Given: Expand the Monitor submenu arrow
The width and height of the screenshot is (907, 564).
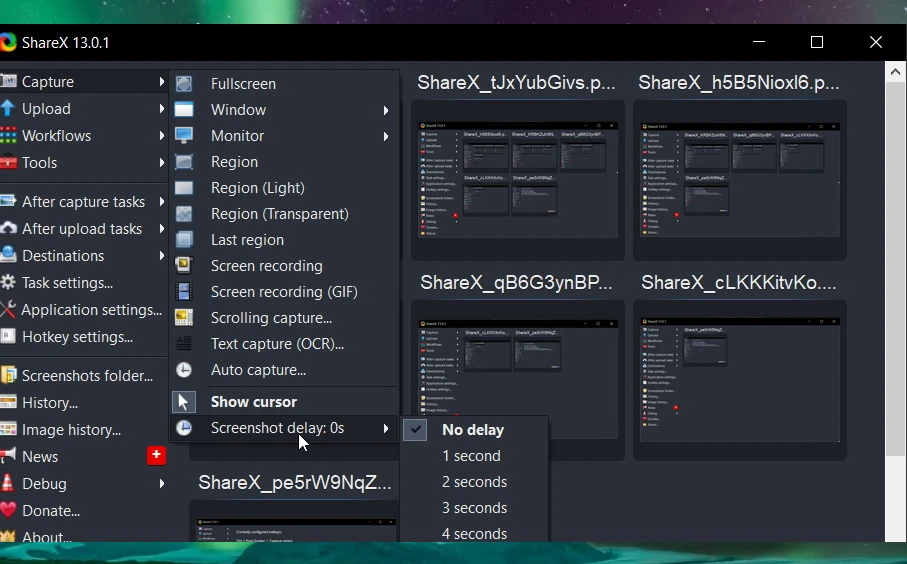Looking at the screenshot, I should click(x=386, y=136).
